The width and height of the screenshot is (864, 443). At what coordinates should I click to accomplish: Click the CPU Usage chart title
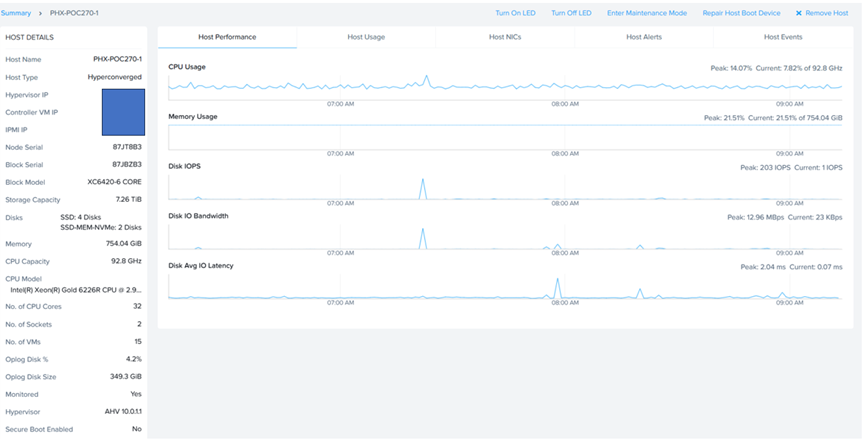(x=187, y=66)
